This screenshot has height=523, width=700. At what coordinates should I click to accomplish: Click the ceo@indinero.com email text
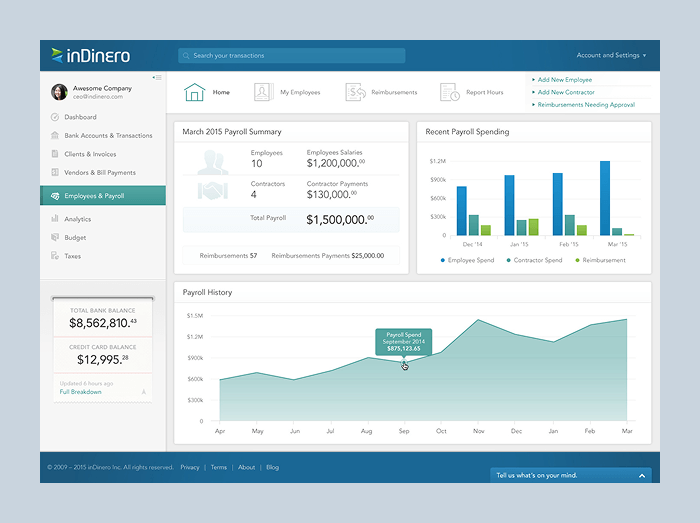[x=98, y=96]
